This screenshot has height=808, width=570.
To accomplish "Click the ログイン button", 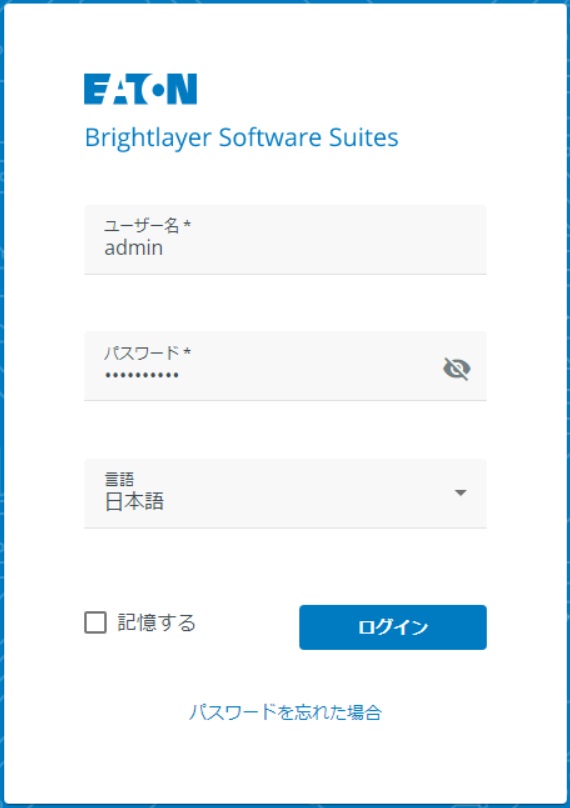I will pos(393,627).
